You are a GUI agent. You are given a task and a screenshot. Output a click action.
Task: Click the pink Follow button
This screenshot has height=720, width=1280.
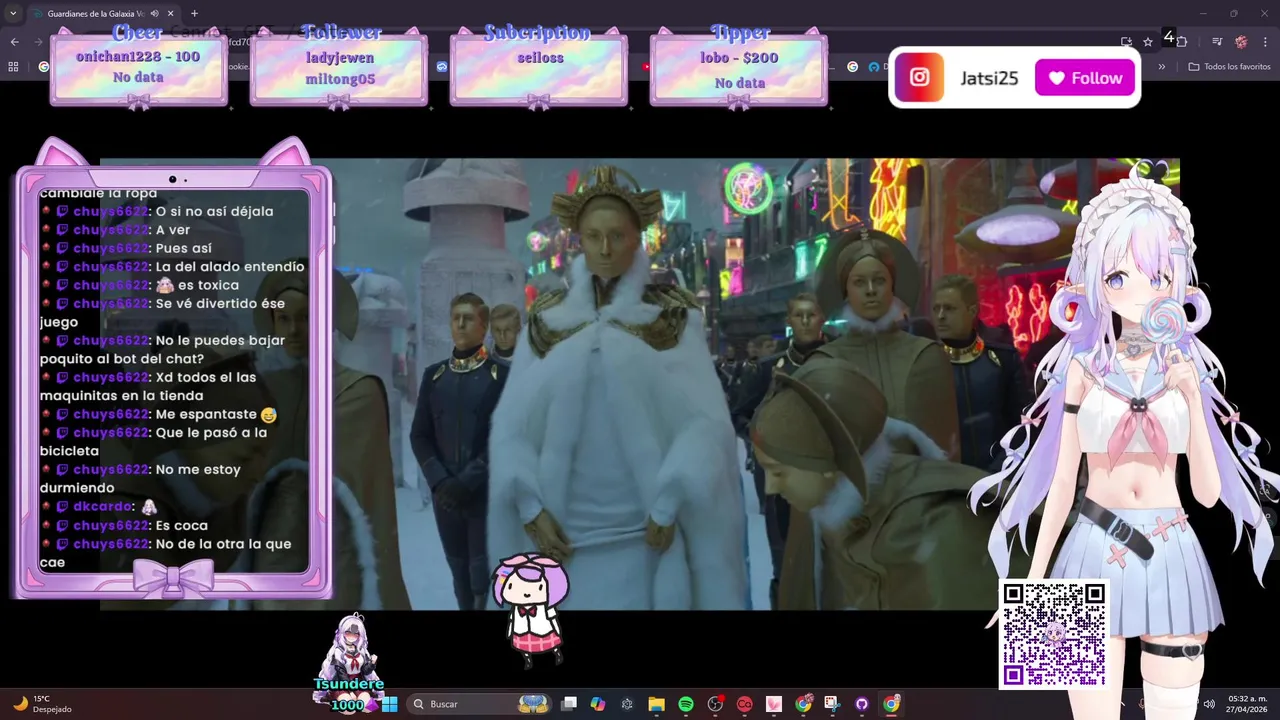[x=1085, y=78]
